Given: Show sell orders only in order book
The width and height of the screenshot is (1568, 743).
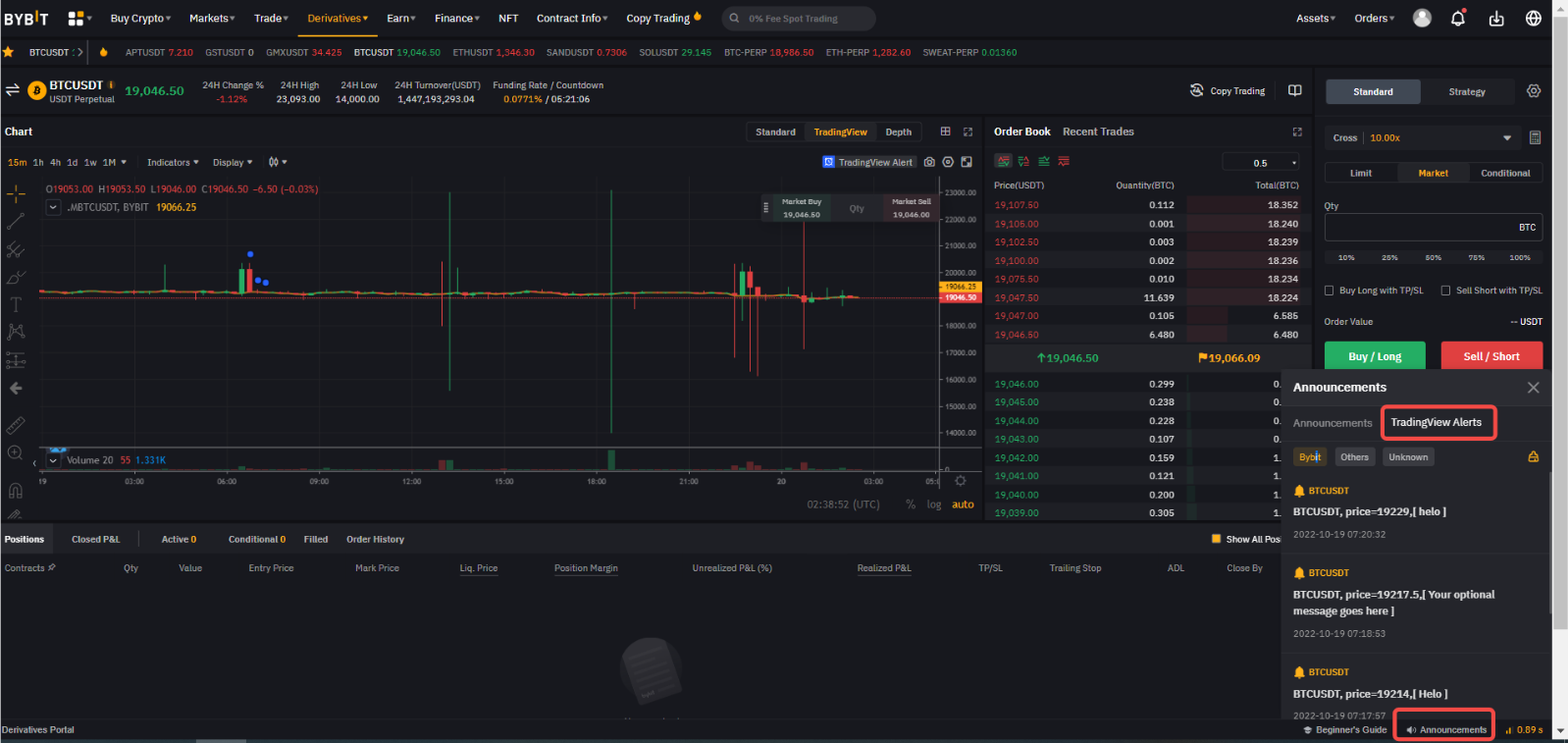Looking at the screenshot, I should click(1064, 161).
